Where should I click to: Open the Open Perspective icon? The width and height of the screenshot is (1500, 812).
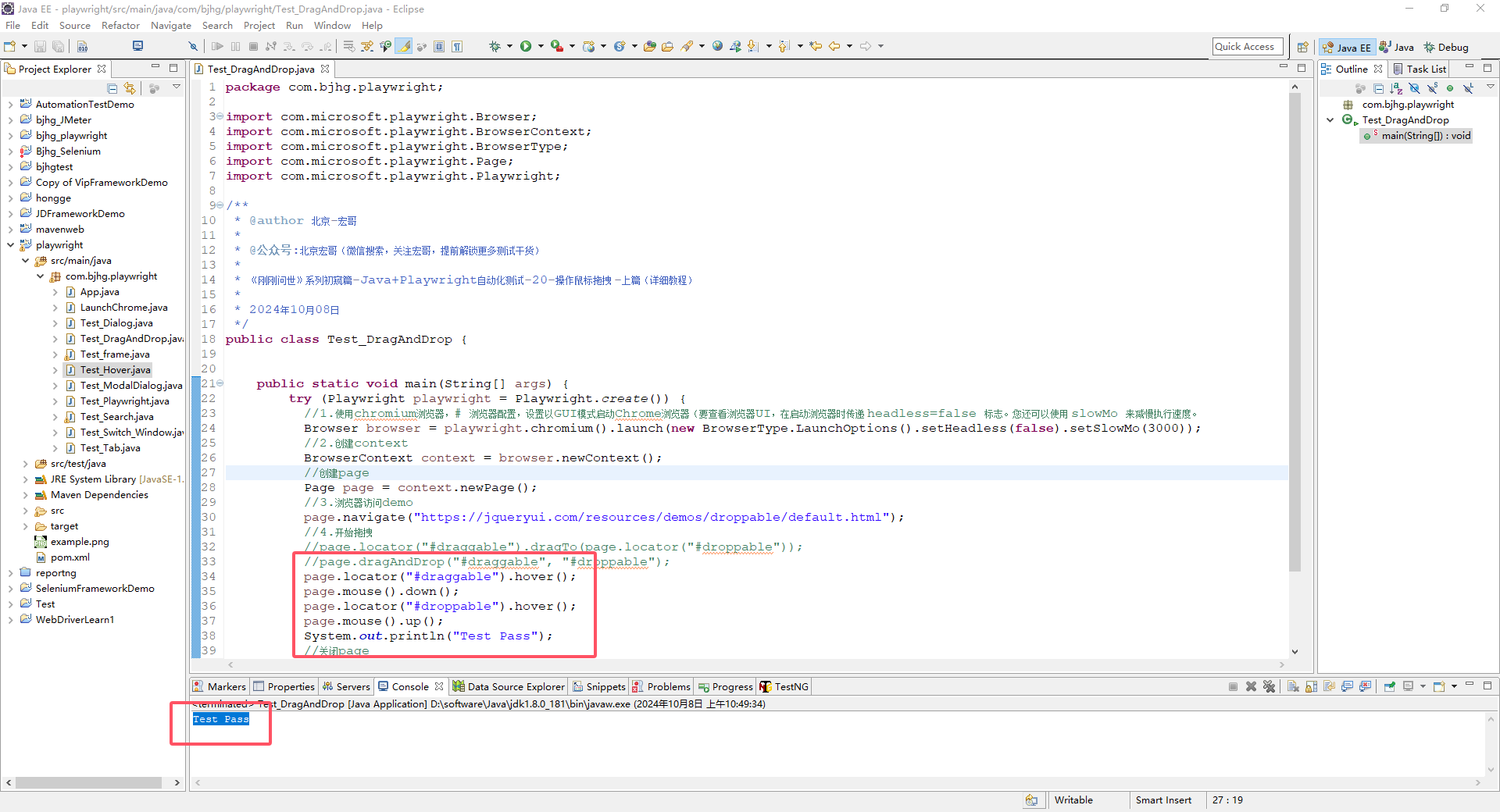[1302, 47]
